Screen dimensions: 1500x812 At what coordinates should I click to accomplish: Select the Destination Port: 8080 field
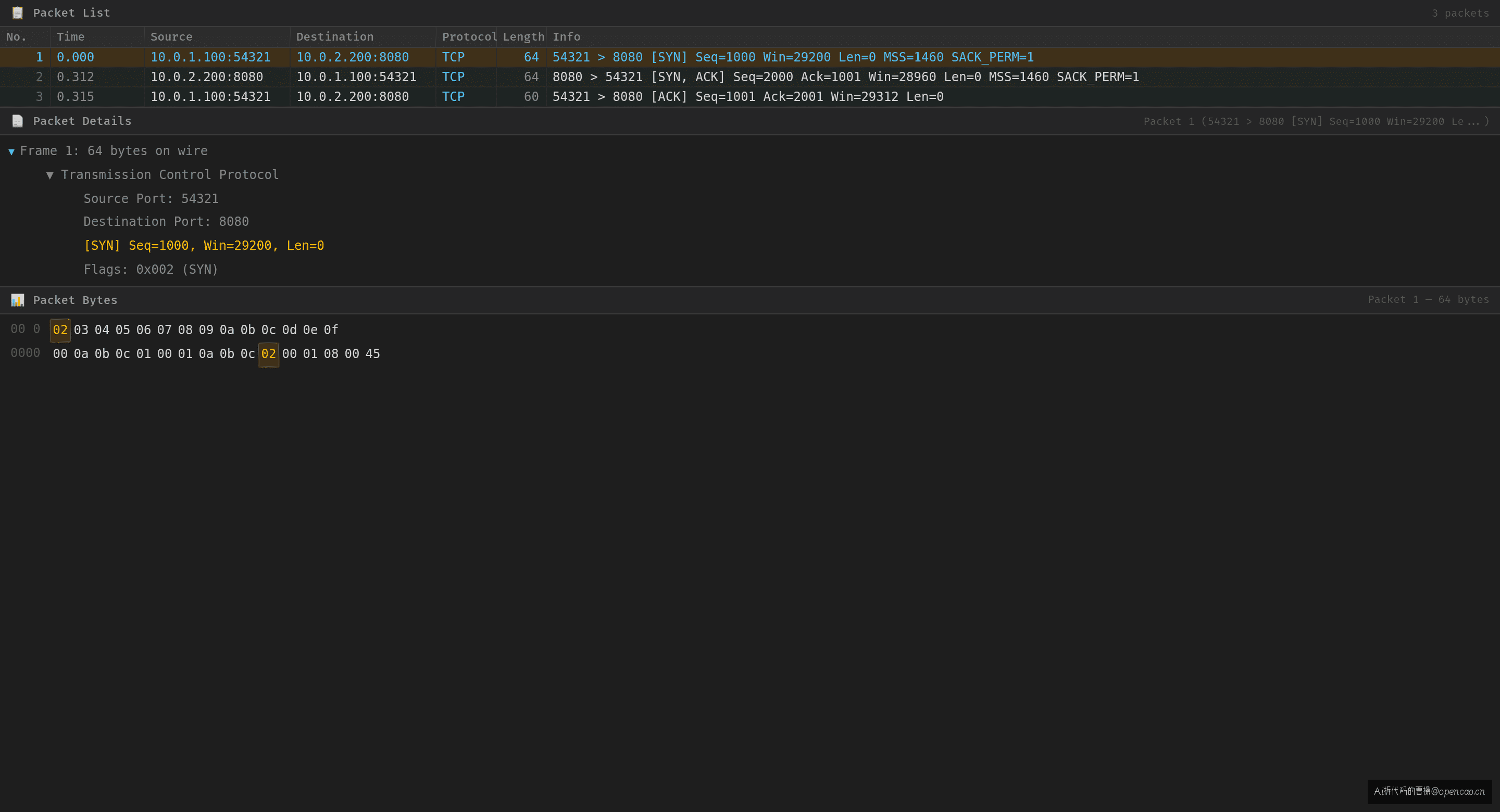point(166,222)
